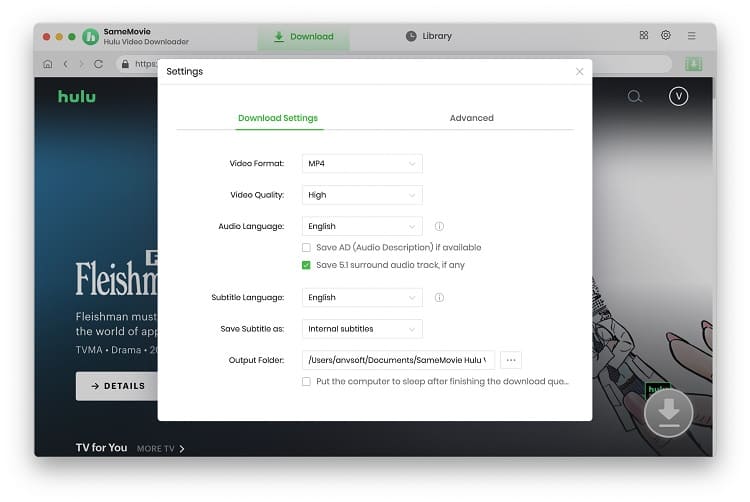The width and height of the screenshot is (750, 502).
Task: Open the hamburger menu icon
Action: (x=692, y=36)
